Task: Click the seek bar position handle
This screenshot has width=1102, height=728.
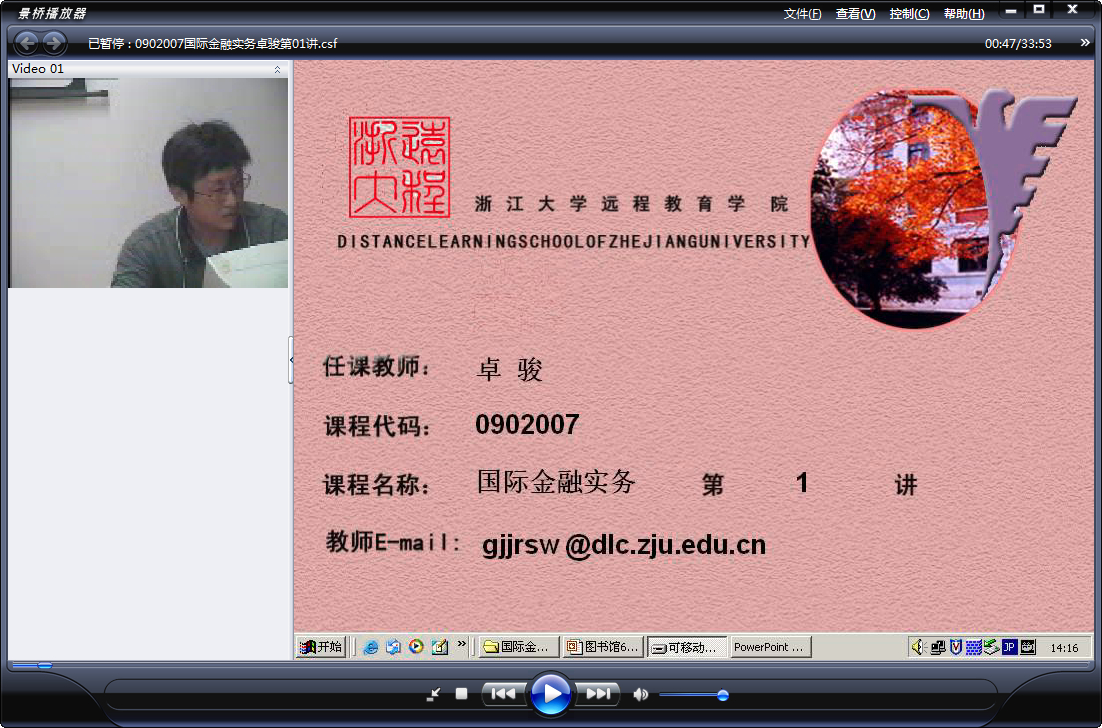Action: (44, 665)
